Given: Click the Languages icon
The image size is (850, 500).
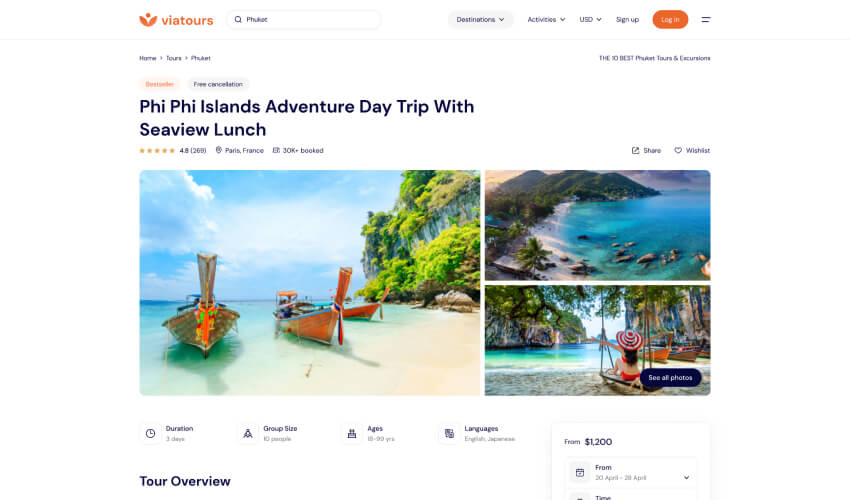Looking at the screenshot, I should (449, 433).
